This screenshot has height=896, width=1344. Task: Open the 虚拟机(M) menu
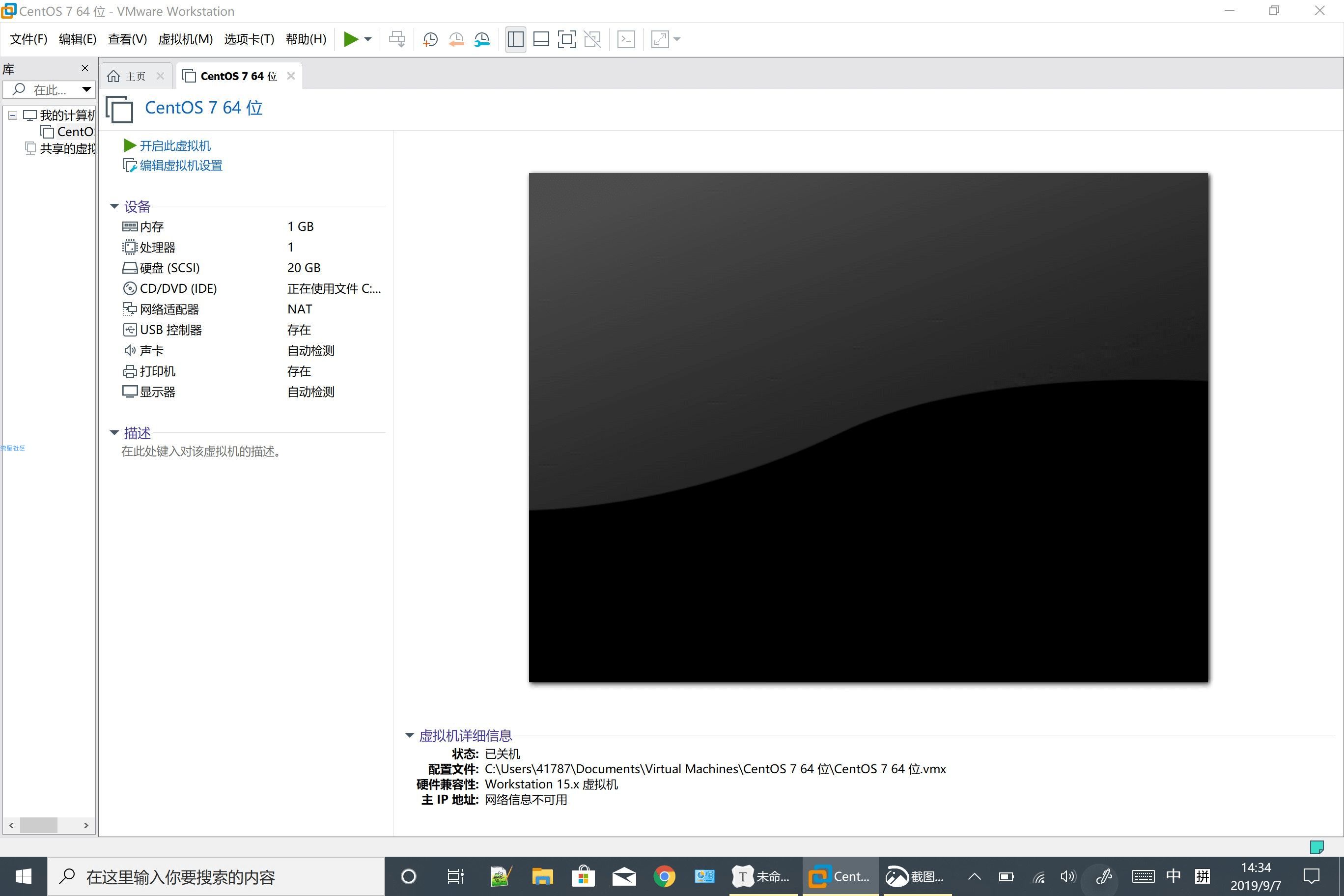pyautogui.click(x=185, y=39)
